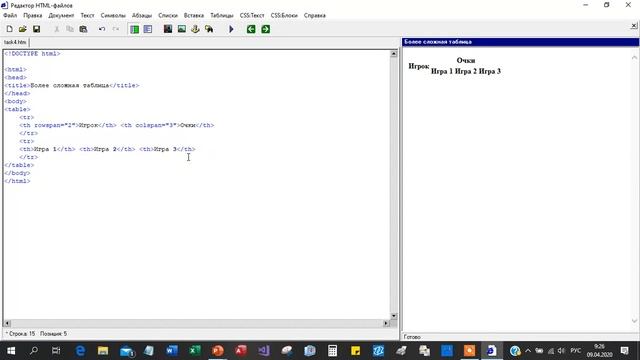
Task: Toggle the green split-view layout icon
Action: [134, 29]
